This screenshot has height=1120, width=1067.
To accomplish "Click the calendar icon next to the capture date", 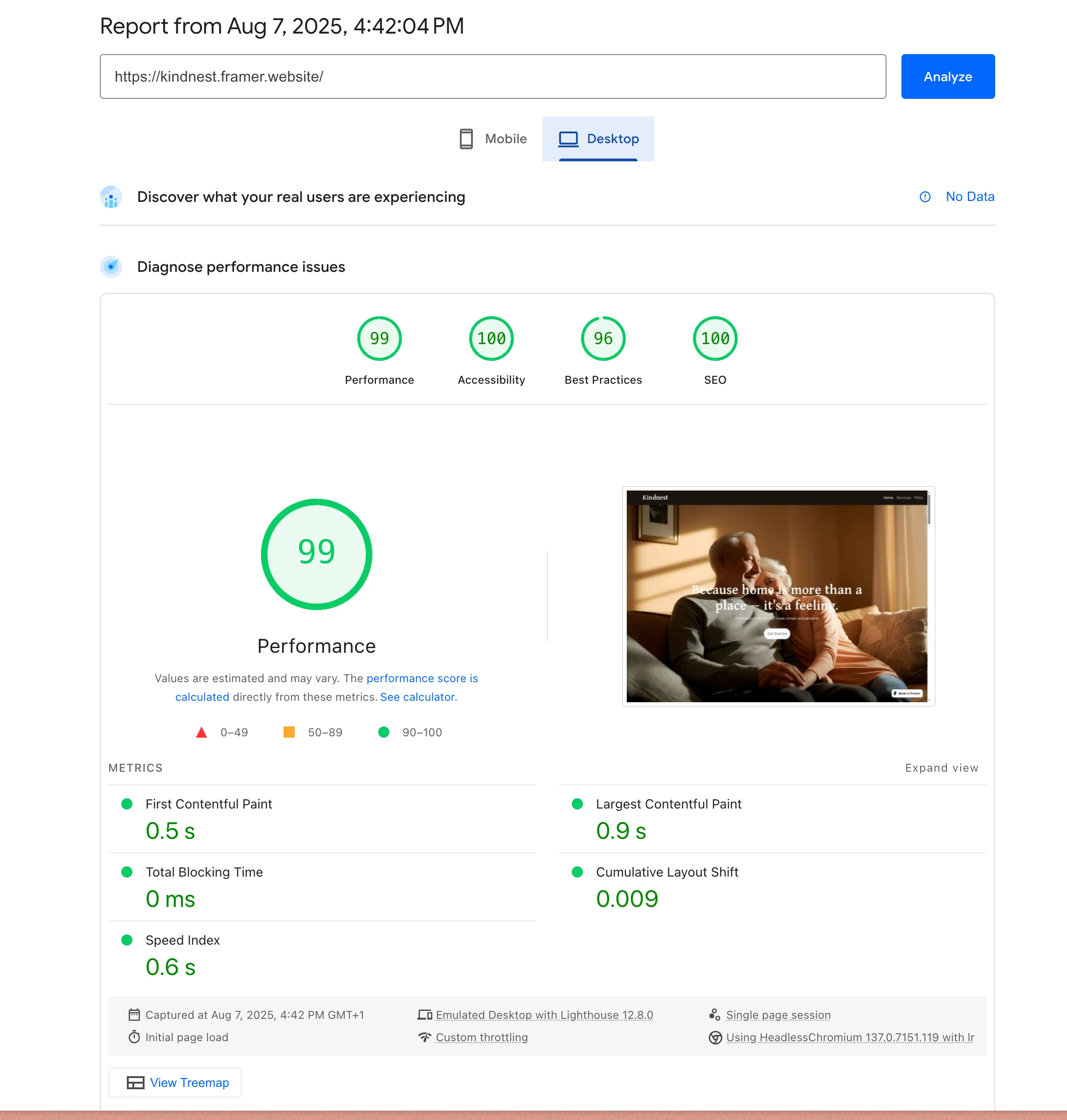I will [x=134, y=1015].
